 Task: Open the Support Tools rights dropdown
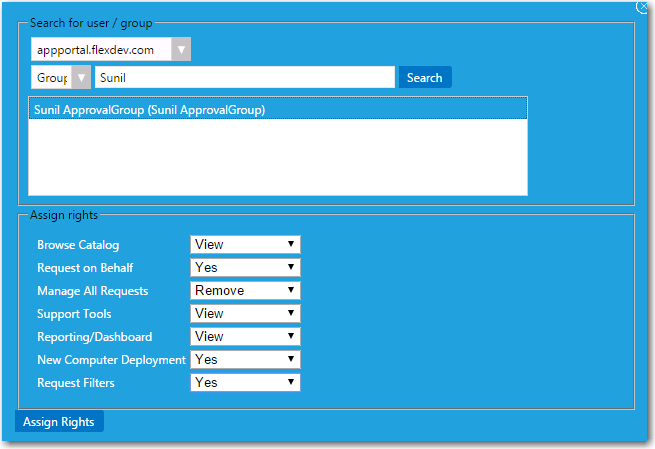pos(245,313)
